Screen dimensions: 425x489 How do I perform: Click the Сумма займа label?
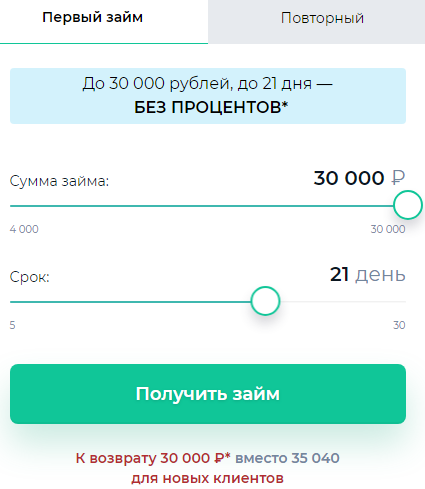point(59,181)
